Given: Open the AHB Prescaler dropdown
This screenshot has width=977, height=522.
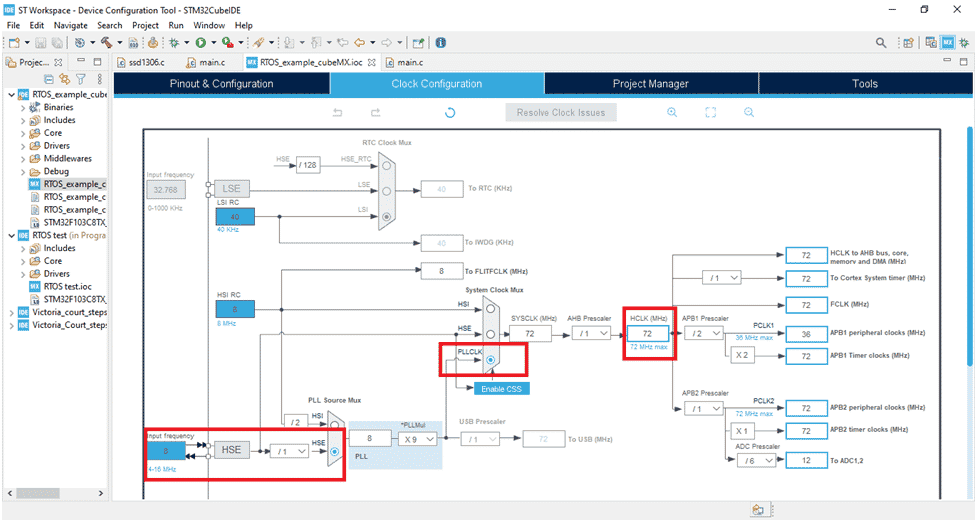Looking at the screenshot, I should [592, 334].
